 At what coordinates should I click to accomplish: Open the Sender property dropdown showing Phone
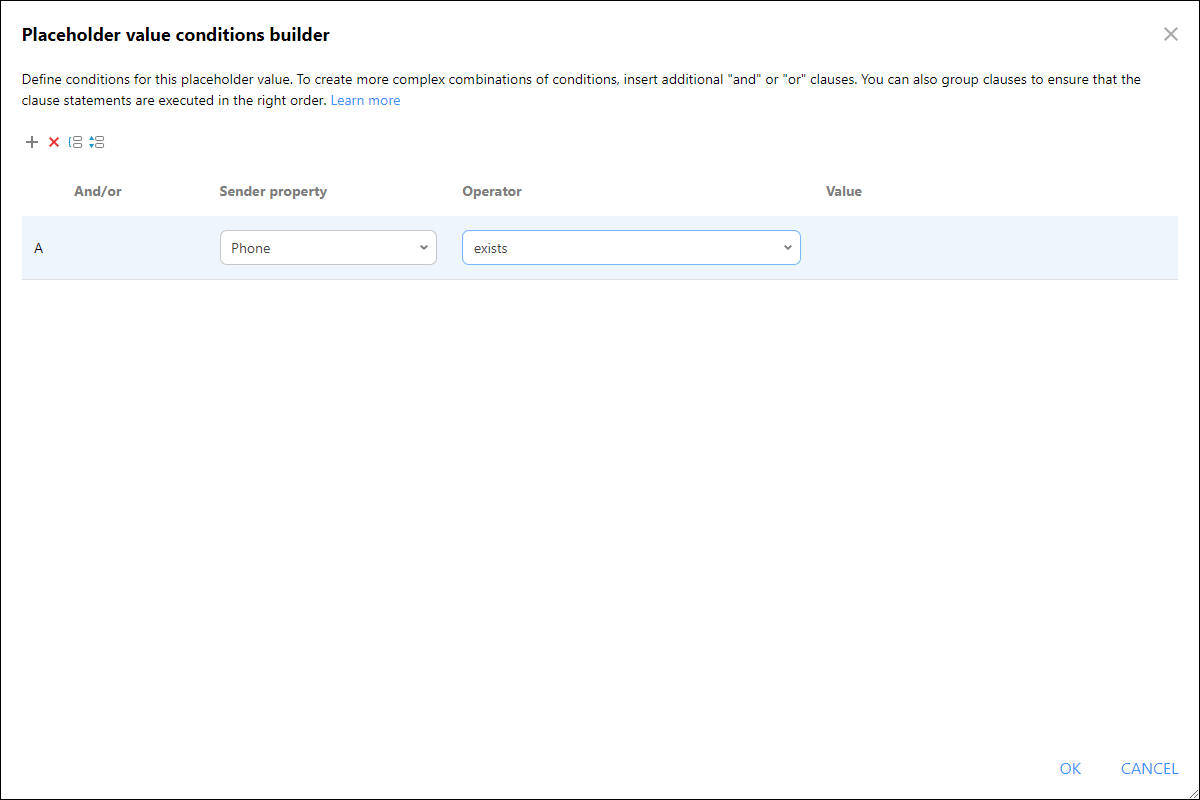[328, 248]
